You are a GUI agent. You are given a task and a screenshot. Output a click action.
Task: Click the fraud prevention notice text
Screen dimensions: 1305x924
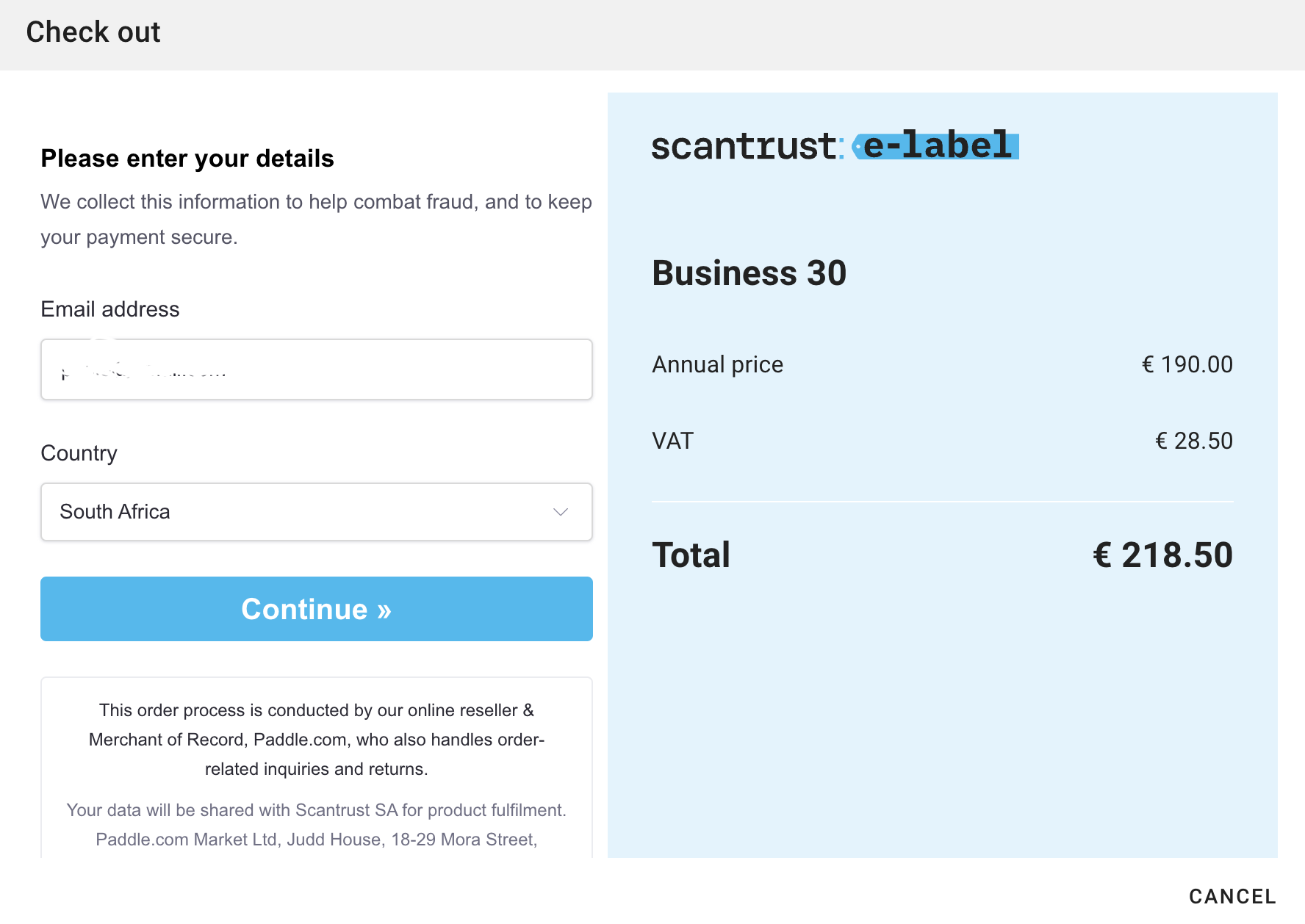click(x=316, y=219)
